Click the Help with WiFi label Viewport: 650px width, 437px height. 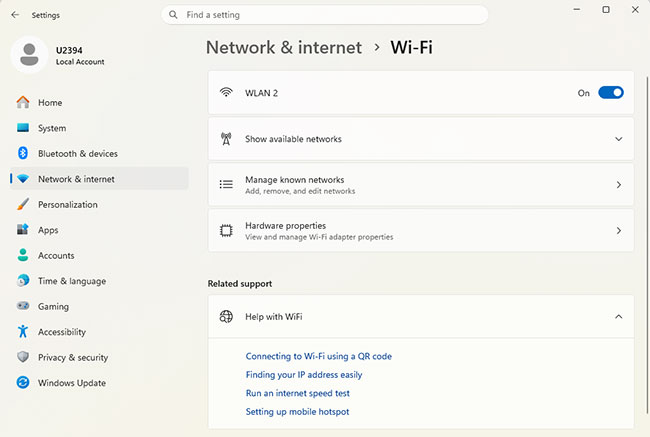click(x=274, y=317)
